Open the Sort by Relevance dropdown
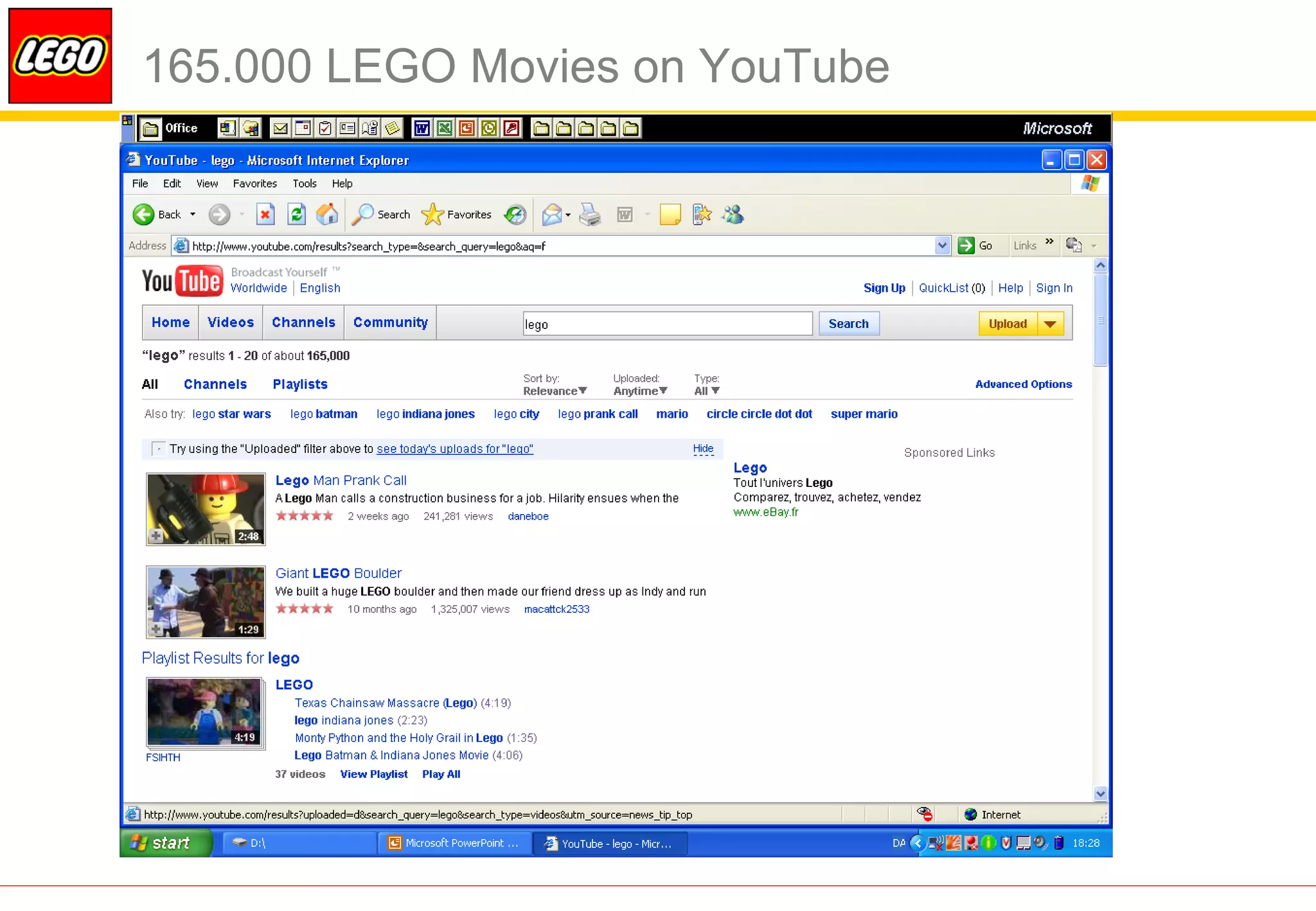The image size is (1316, 911). click(555, 391)
